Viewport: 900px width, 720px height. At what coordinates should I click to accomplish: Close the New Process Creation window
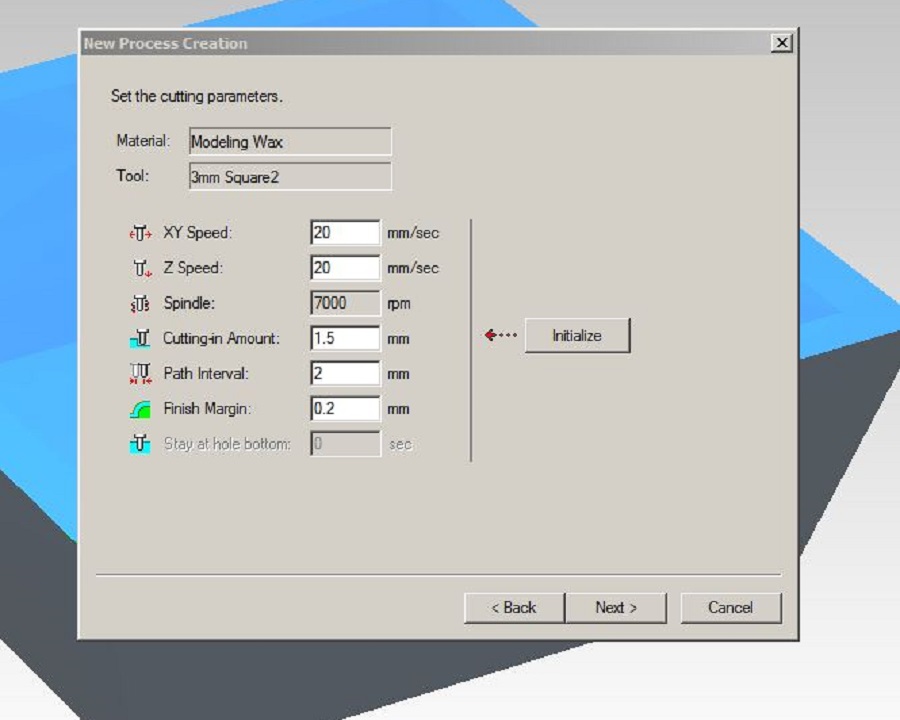click(x=781, y=43)
